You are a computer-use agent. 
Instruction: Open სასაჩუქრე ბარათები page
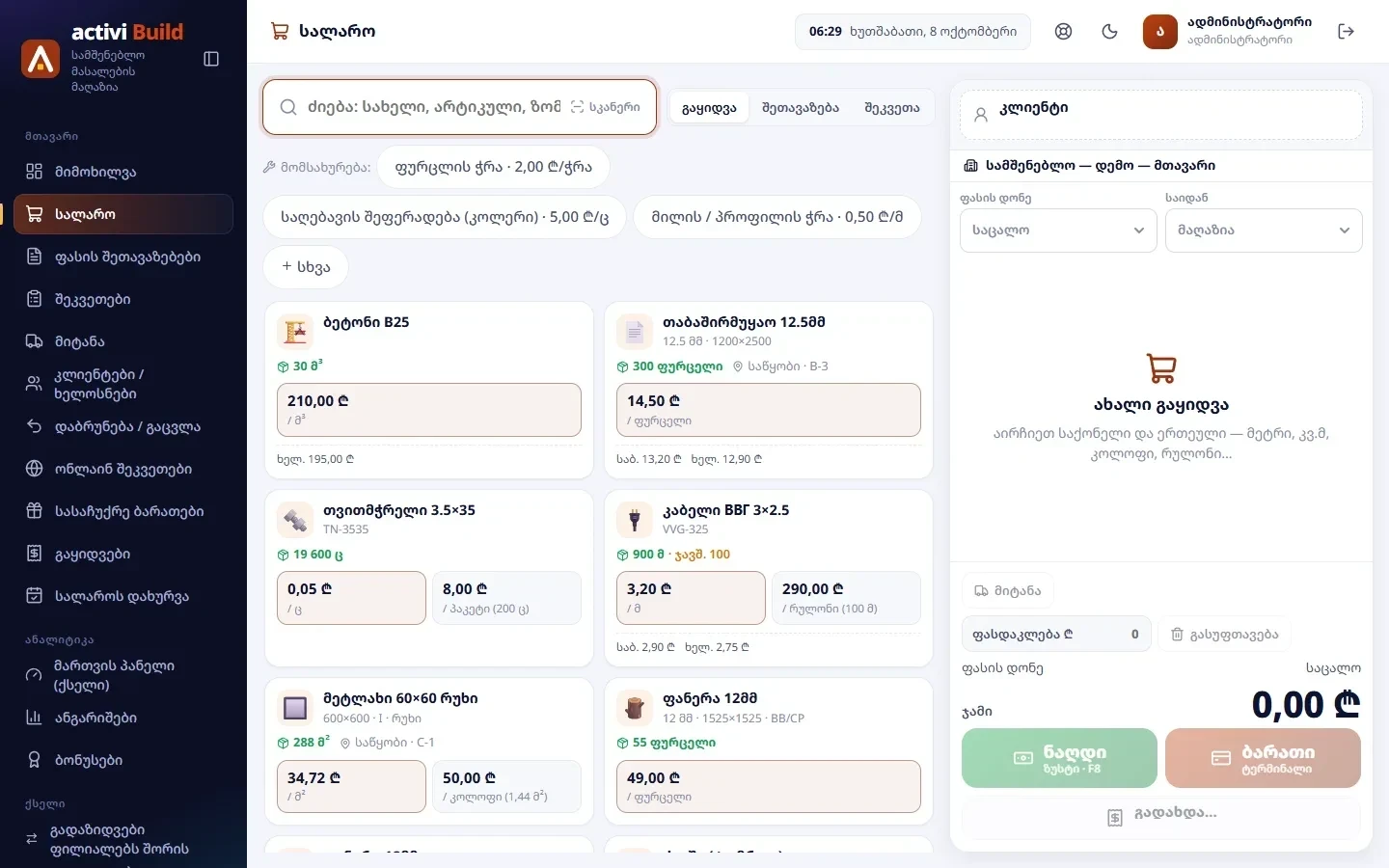123,511
